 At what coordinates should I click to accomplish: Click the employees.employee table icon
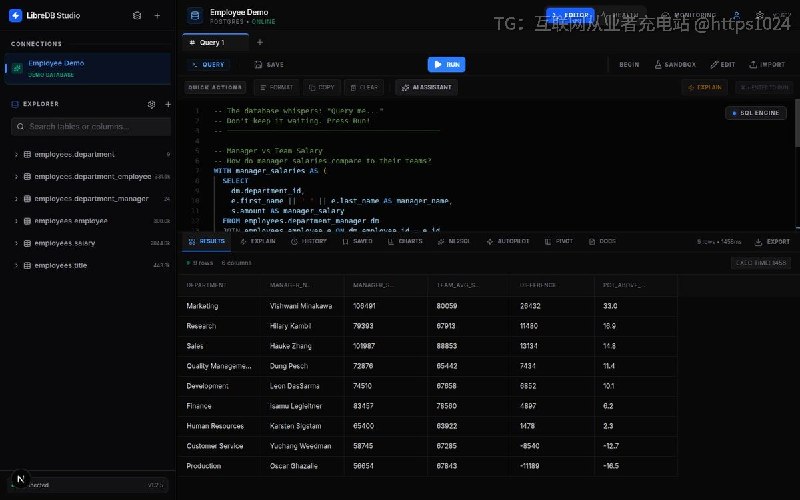coord(28,221)
